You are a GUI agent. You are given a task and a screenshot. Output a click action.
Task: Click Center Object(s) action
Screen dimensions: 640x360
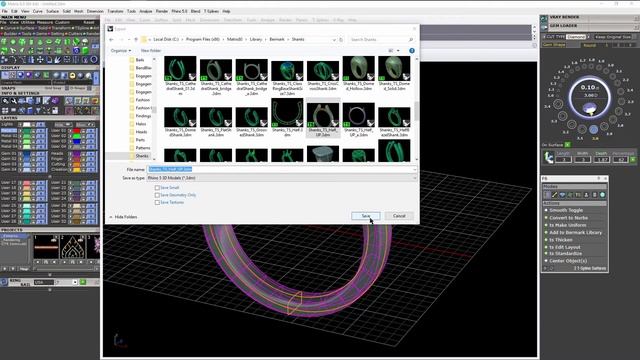coord(568,261)
